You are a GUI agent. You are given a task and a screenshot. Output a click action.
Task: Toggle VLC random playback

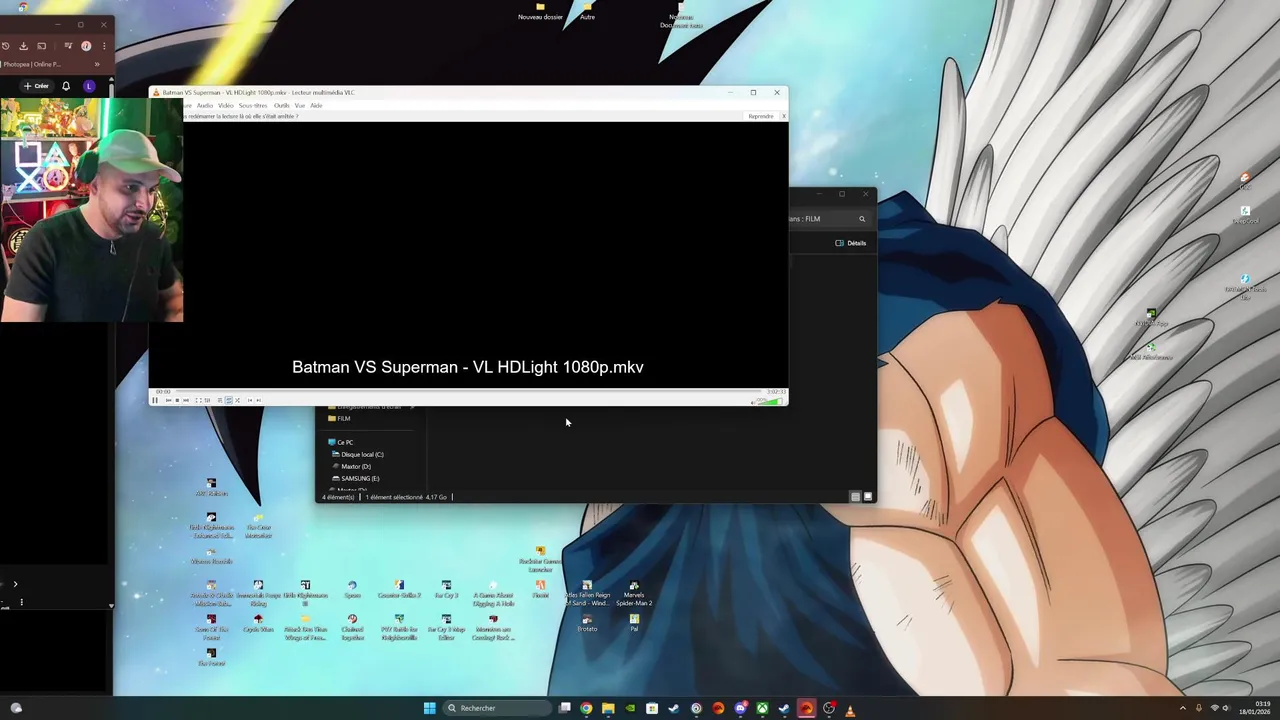click(237, 400)
